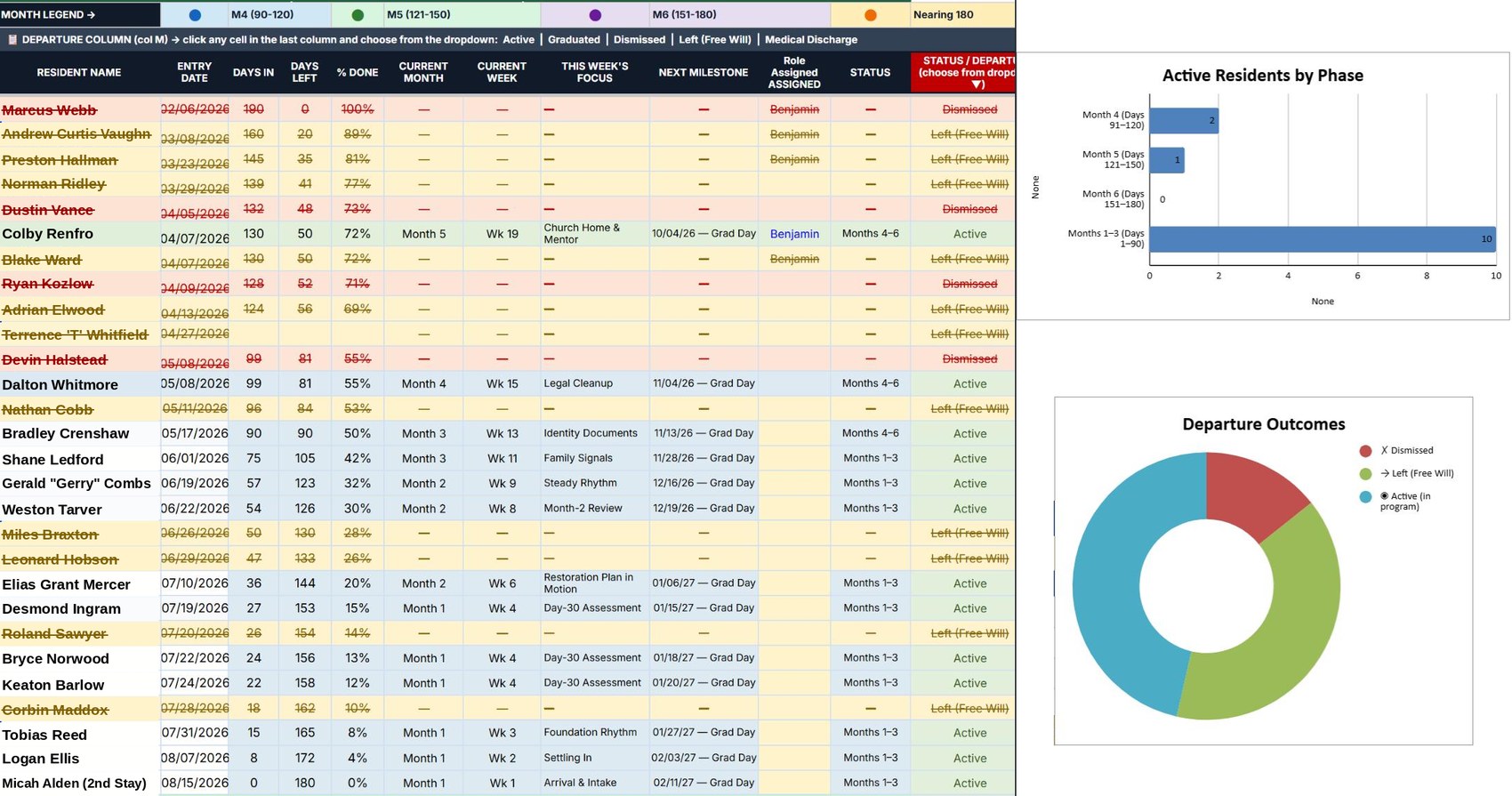Select Desmond Ingram's 01/15/27 Grad Day cell
The height and width of the screenshot is (796, 1512).
tap(704, 608)
